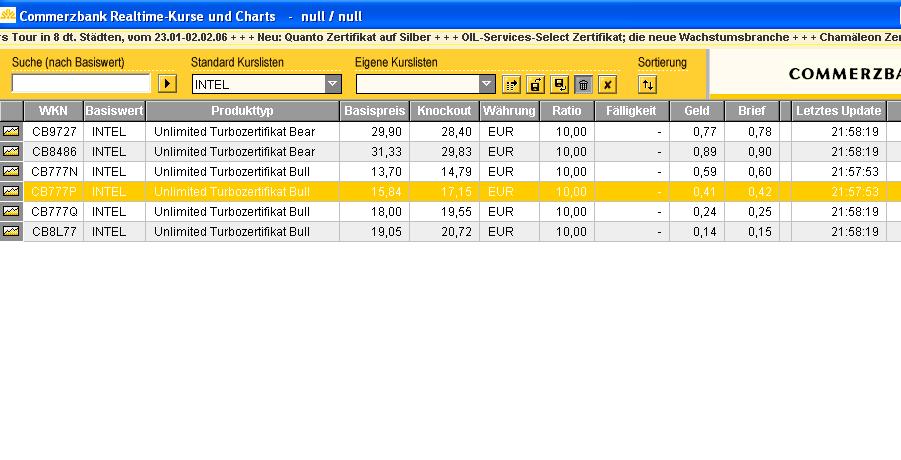Click the COMMERZBANK banner logo
Screen dimensions: 901x460
[845, 74]
